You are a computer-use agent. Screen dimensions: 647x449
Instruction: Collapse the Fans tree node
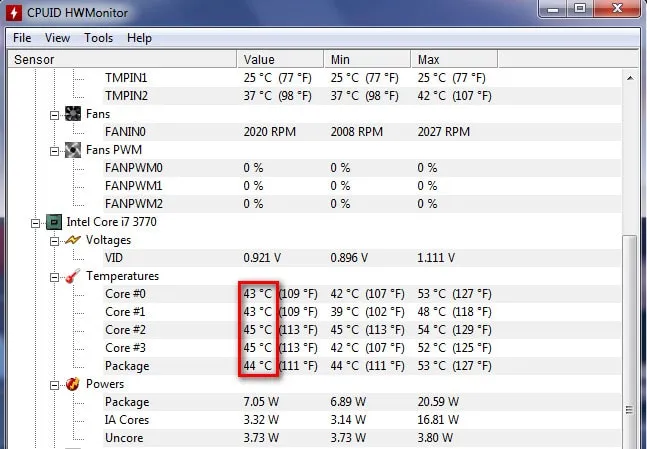point(54,116)
